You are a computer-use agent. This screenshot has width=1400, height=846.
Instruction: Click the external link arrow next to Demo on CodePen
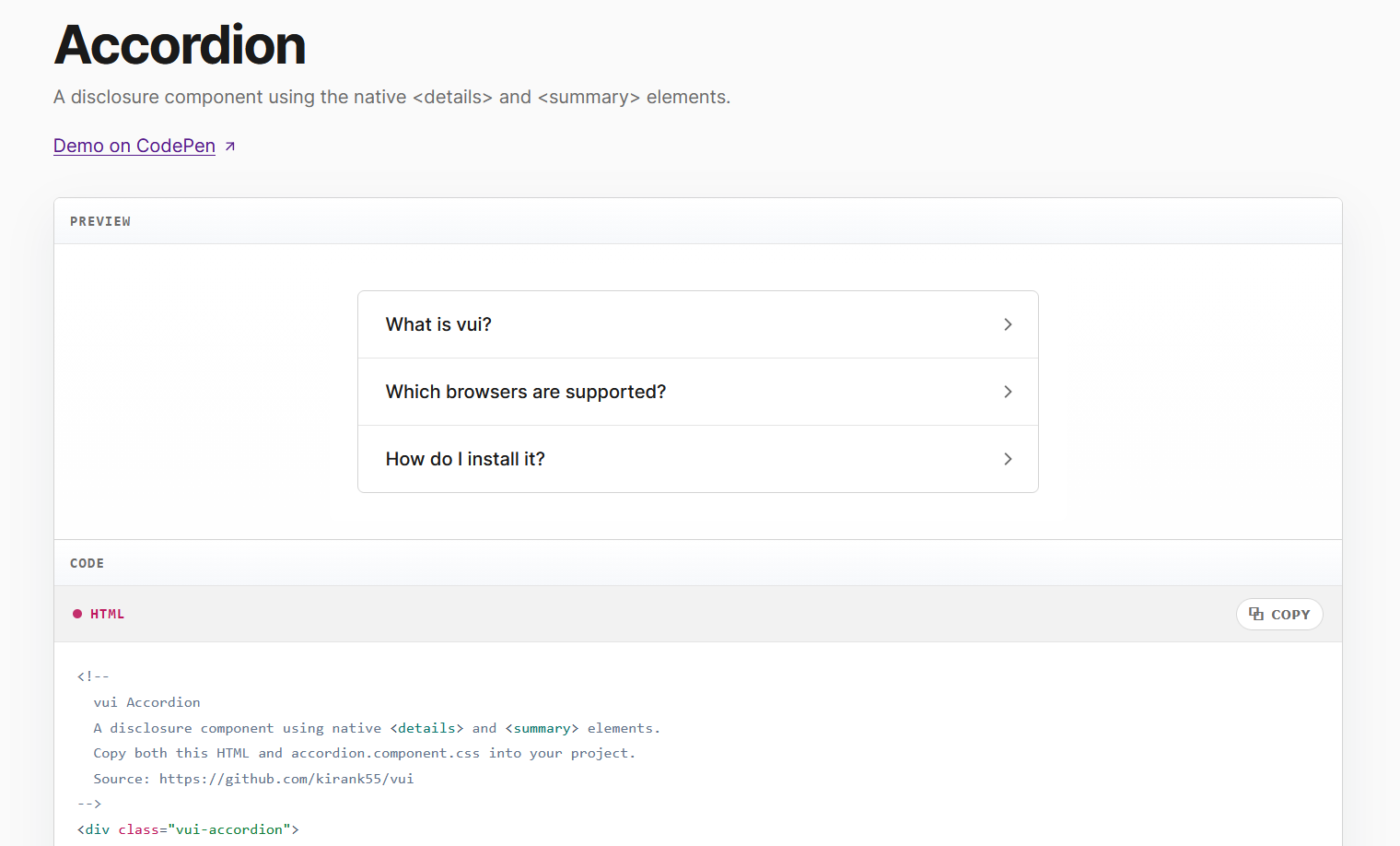[x=229, y=145]
